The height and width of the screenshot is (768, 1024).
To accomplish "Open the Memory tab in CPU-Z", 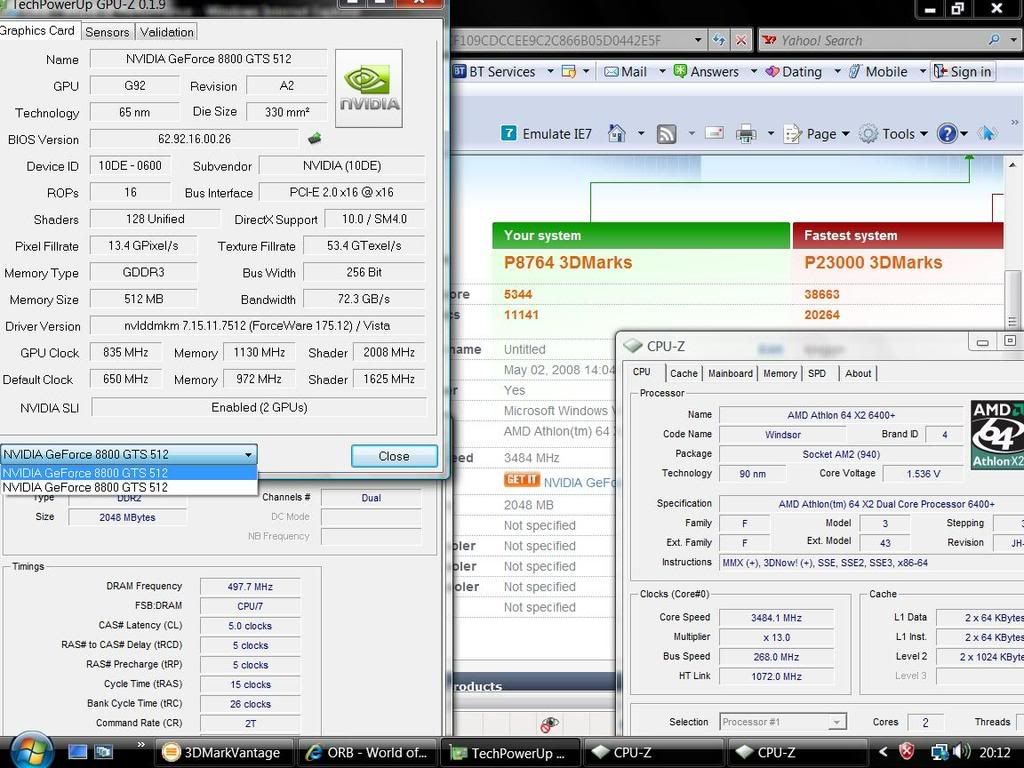I will click(x=780, y=374).
